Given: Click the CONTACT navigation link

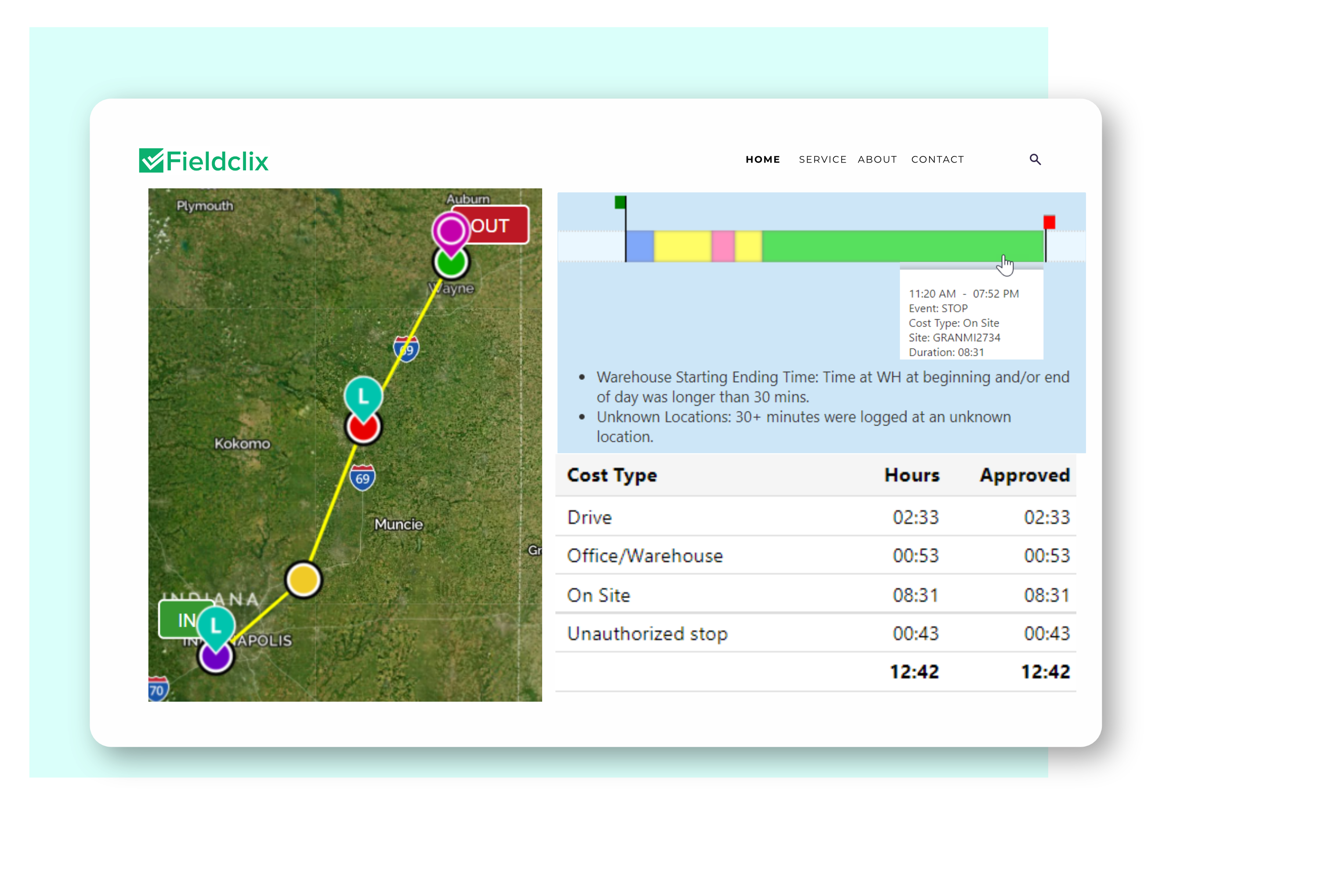Looking at the screenshot, I should (x=938, y=159).
